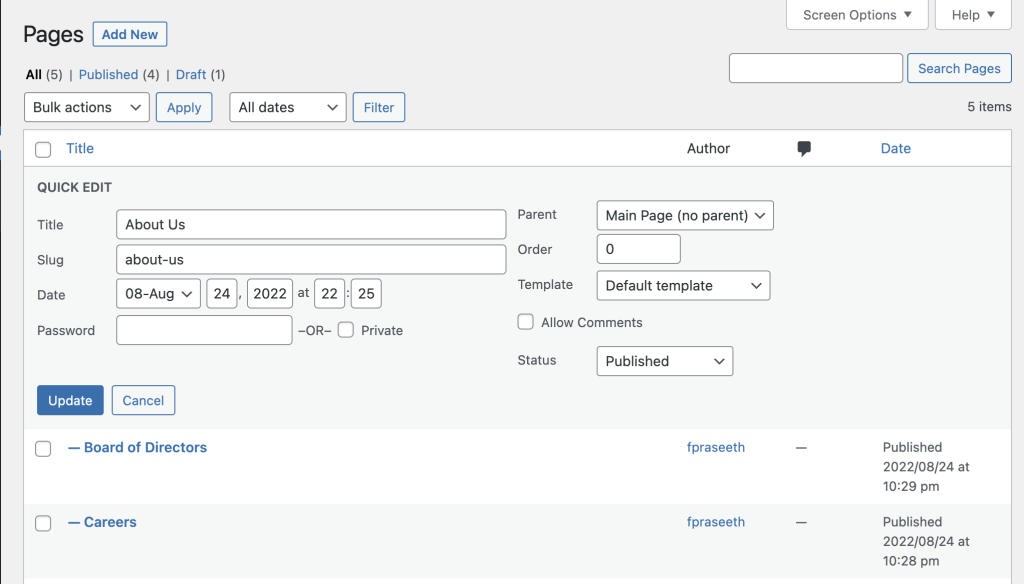
Task: Click the fpraseeth author link
Action: (716, 448)
